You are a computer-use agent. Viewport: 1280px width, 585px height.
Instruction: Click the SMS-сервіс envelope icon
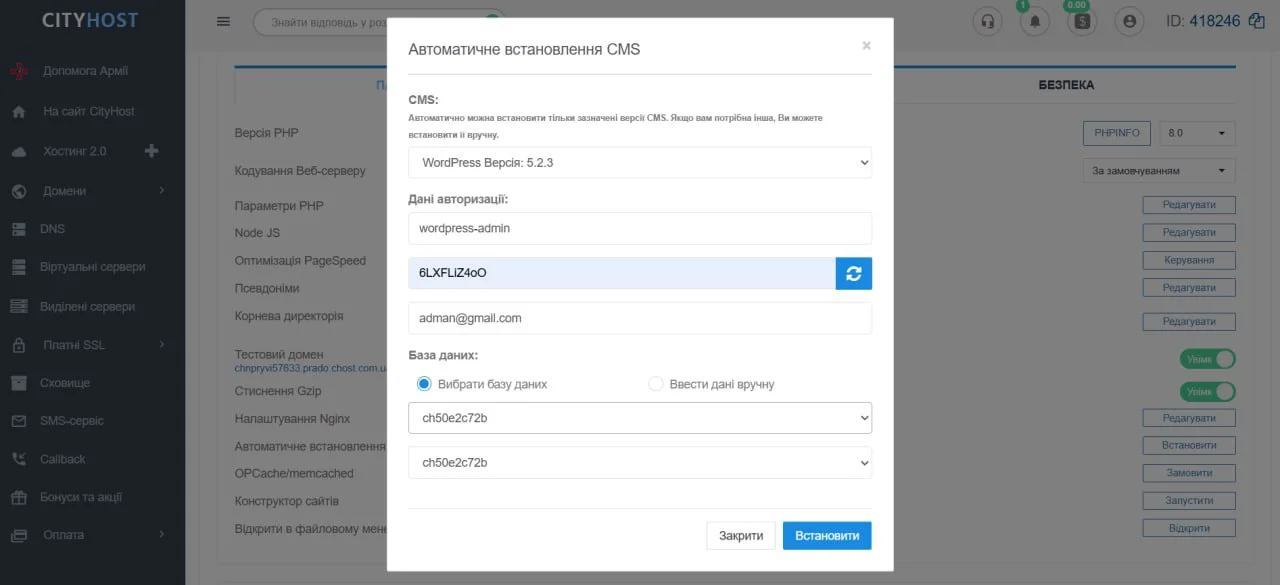(19, 421)
